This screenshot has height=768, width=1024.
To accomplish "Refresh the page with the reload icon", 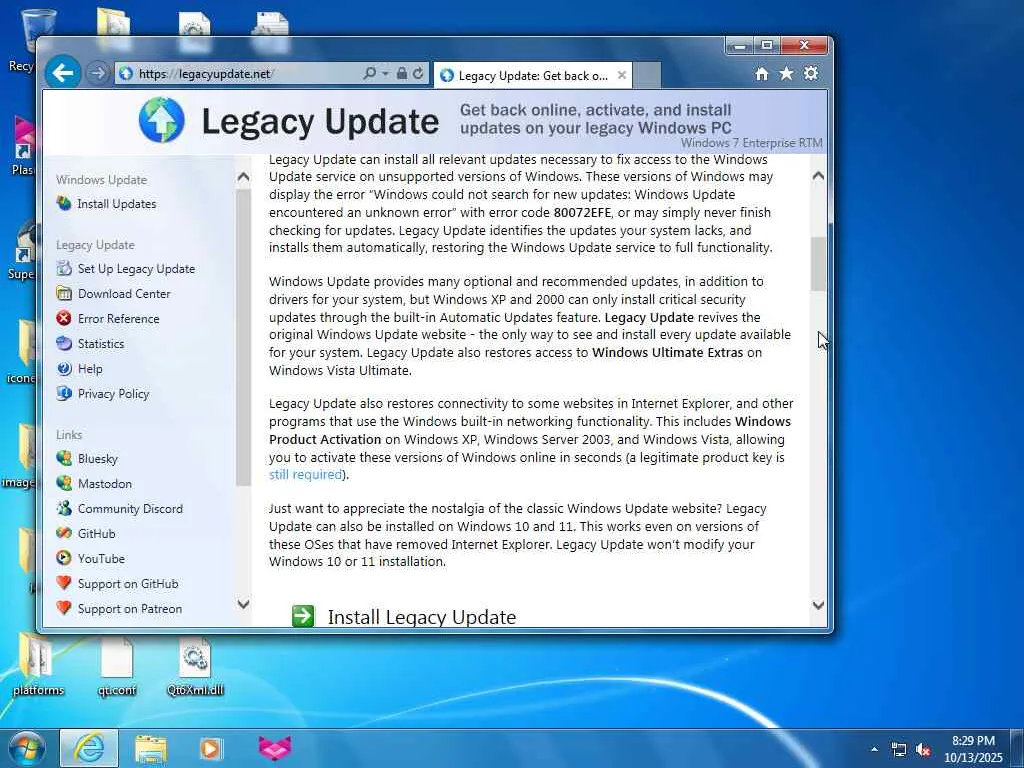I will click(419, 73).
